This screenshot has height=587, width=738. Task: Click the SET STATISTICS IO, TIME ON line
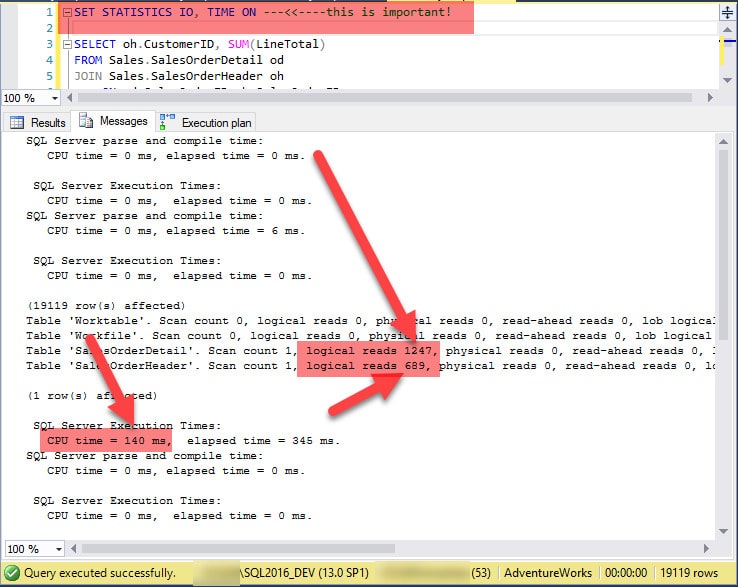pyautogui.click(x=263, y=12)
